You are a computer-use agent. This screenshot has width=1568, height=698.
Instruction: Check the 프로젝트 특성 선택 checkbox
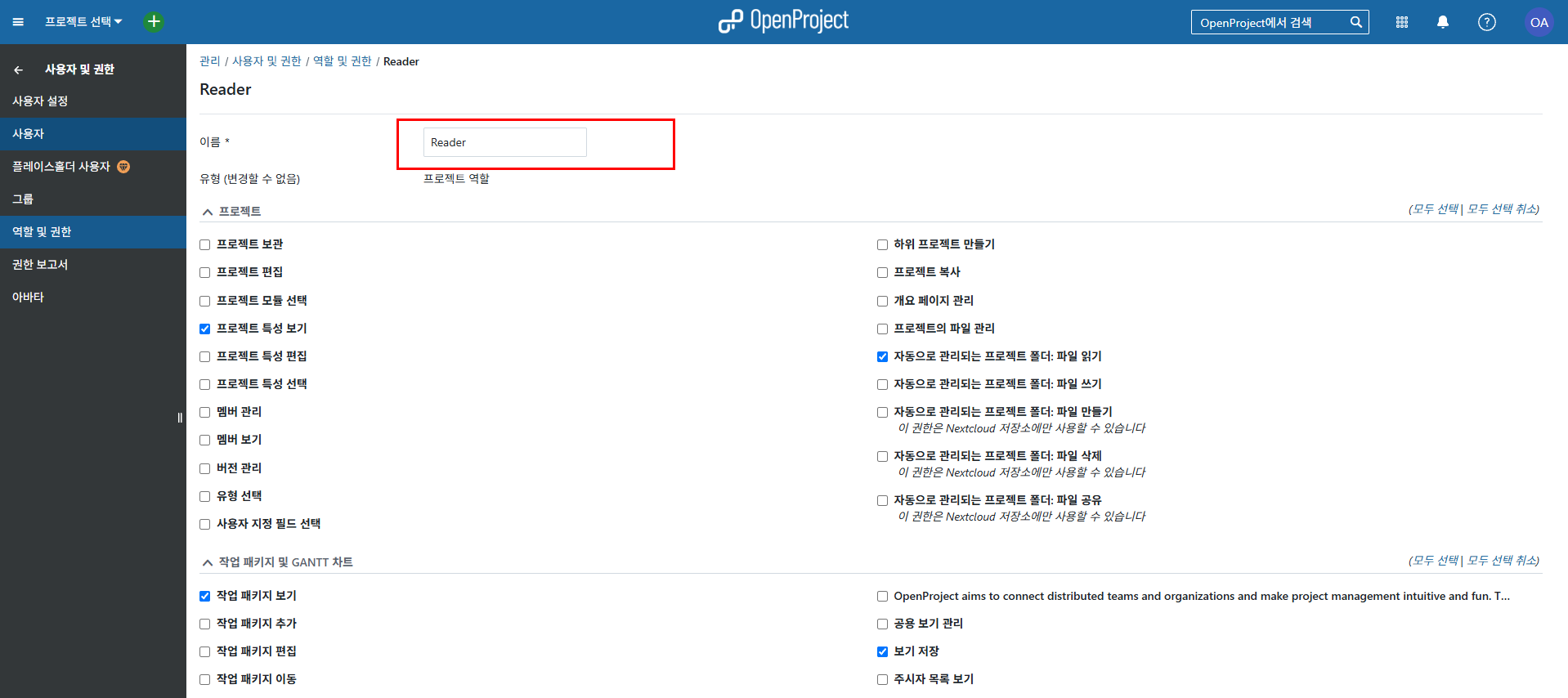coord(205,385)
